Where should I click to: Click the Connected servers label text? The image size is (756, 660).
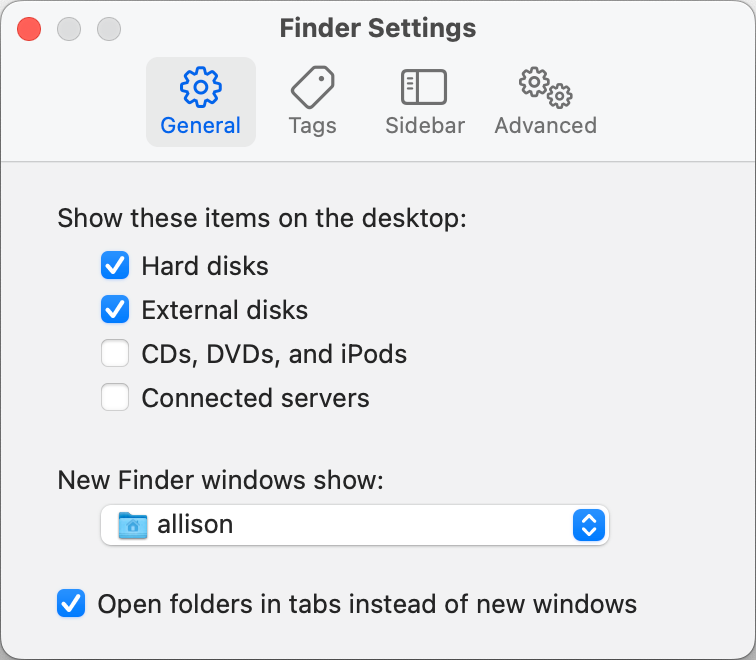click(255, 398)
